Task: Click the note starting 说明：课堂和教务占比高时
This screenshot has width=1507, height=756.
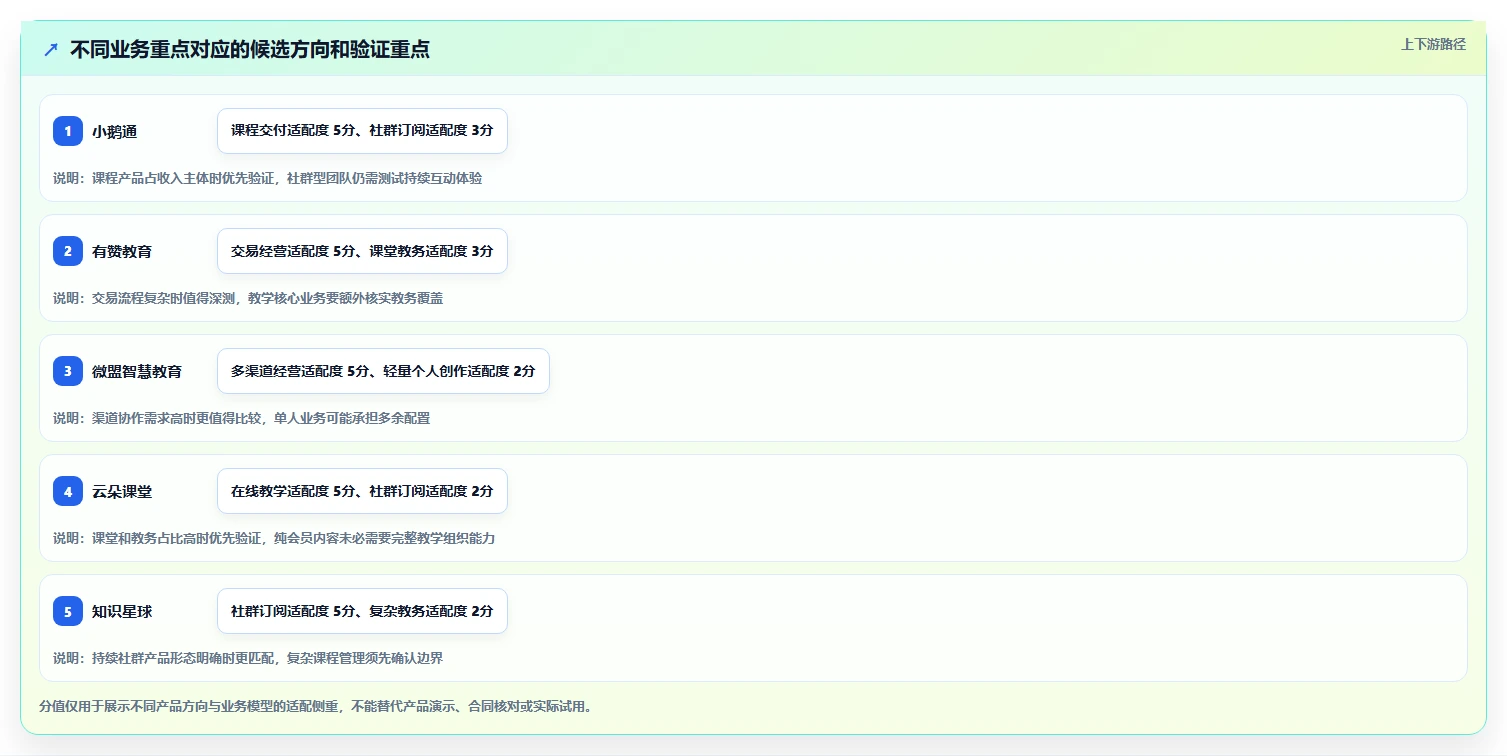Action: (x=274, y=538)
